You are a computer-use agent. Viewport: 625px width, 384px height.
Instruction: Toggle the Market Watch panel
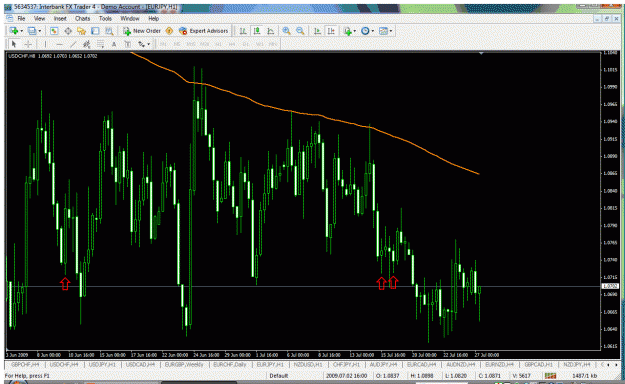54,31
